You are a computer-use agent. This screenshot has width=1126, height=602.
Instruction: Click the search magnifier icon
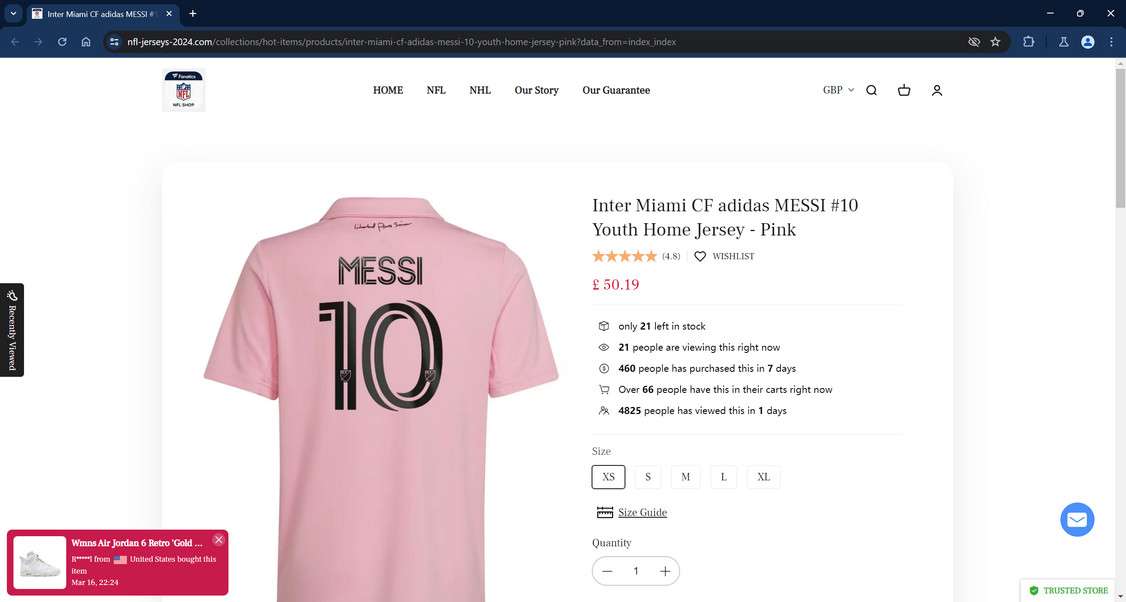pyautogui.click(x=871, y=90)
